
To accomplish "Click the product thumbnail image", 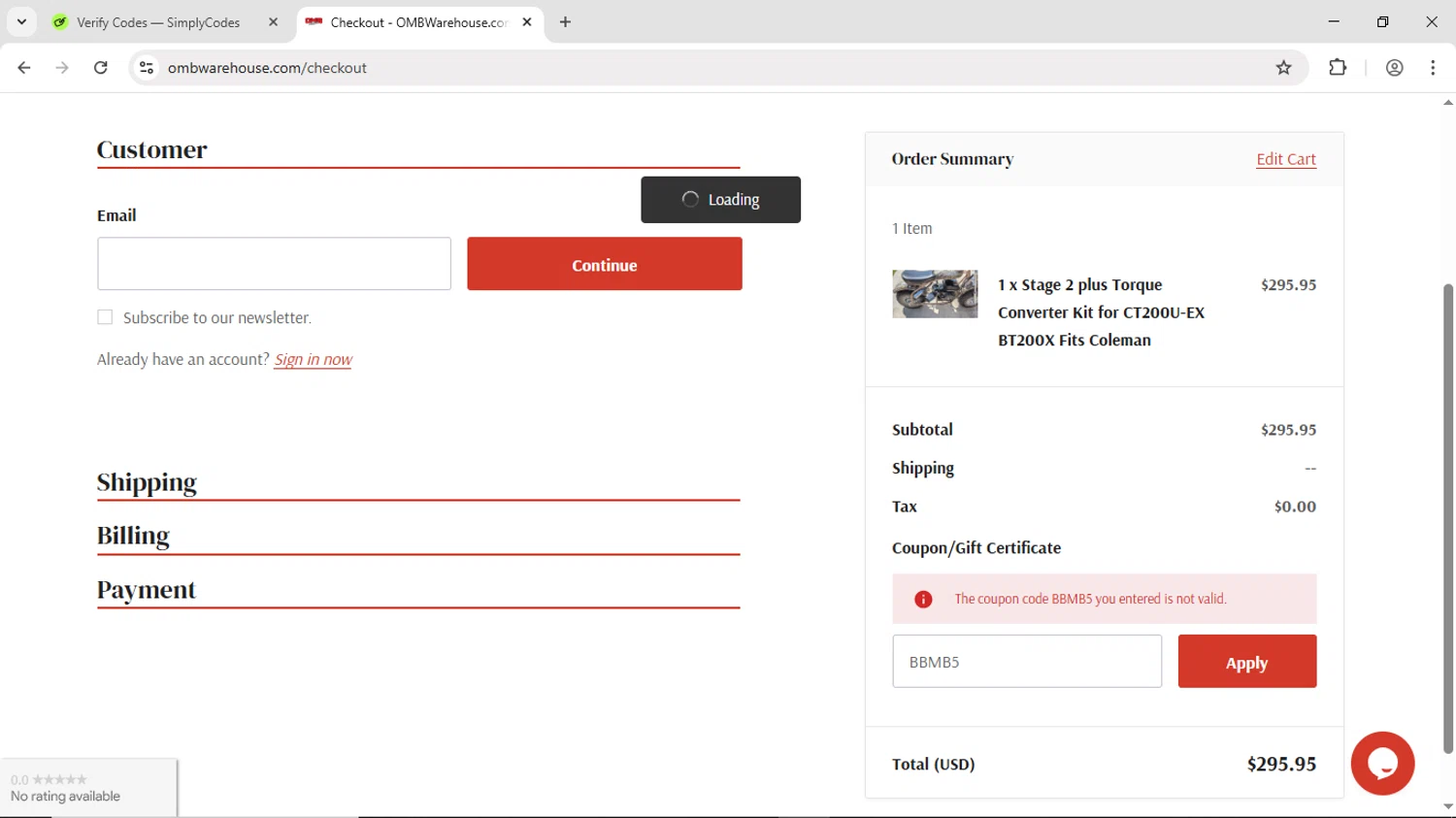I will (935, 294).
